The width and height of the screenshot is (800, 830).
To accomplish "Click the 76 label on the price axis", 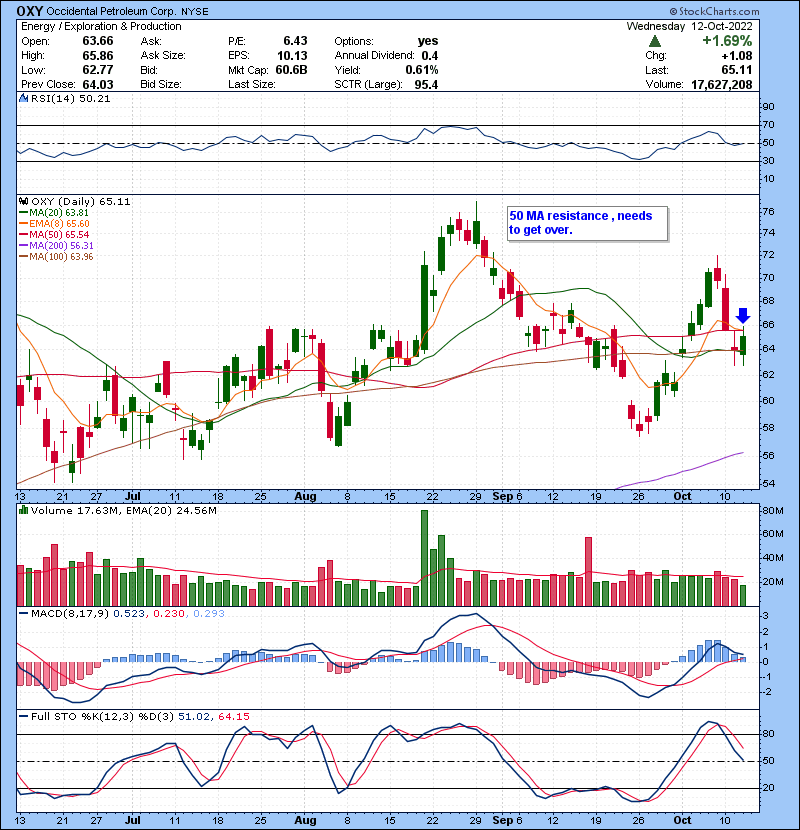I will coord(768,212).
